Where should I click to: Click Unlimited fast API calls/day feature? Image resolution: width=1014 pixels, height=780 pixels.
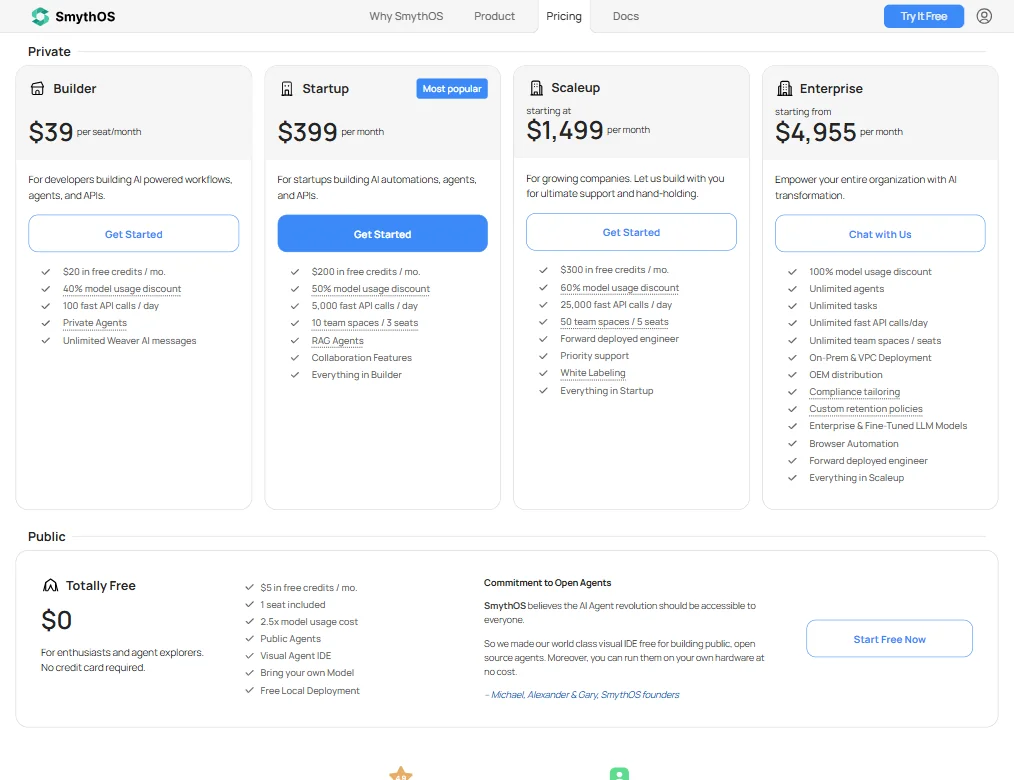868,323
